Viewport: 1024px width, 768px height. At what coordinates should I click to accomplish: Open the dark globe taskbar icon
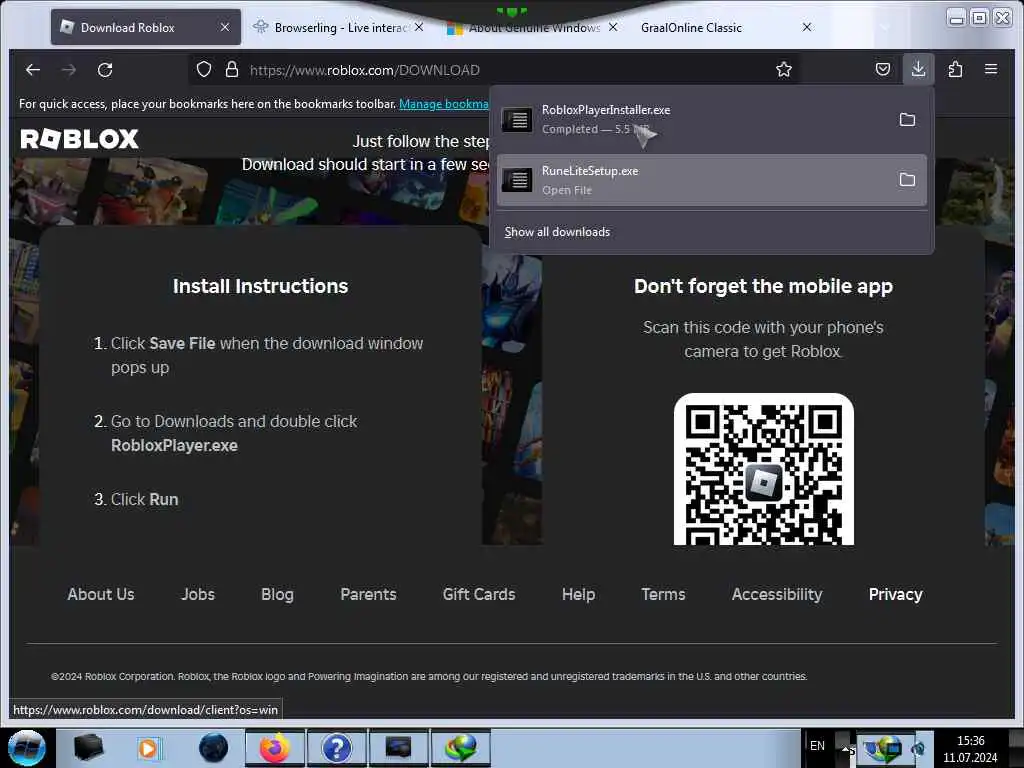[214, 748]
